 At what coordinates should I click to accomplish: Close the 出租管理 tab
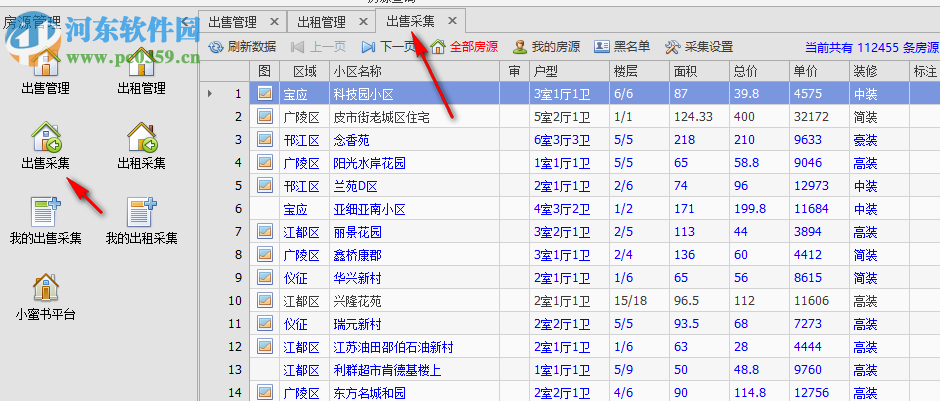pos(363,22)
